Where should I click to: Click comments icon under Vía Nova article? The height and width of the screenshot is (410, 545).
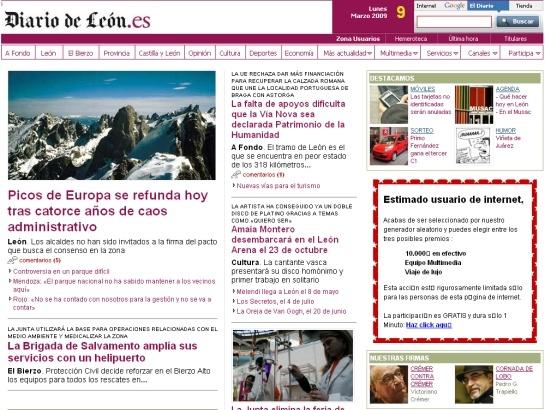[x=236, y=175]
